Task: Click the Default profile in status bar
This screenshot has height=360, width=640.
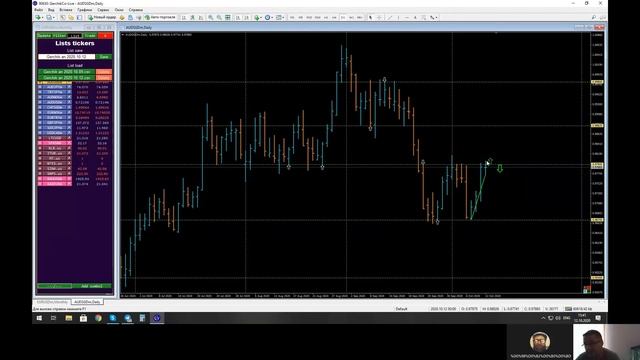Action: (401, 309)
